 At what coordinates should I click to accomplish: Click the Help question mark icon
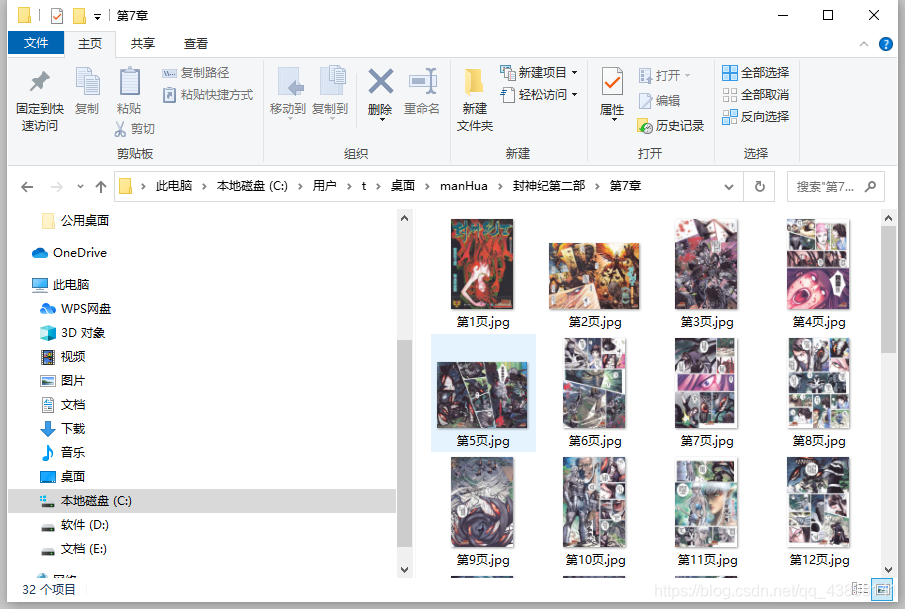(885, 44)
